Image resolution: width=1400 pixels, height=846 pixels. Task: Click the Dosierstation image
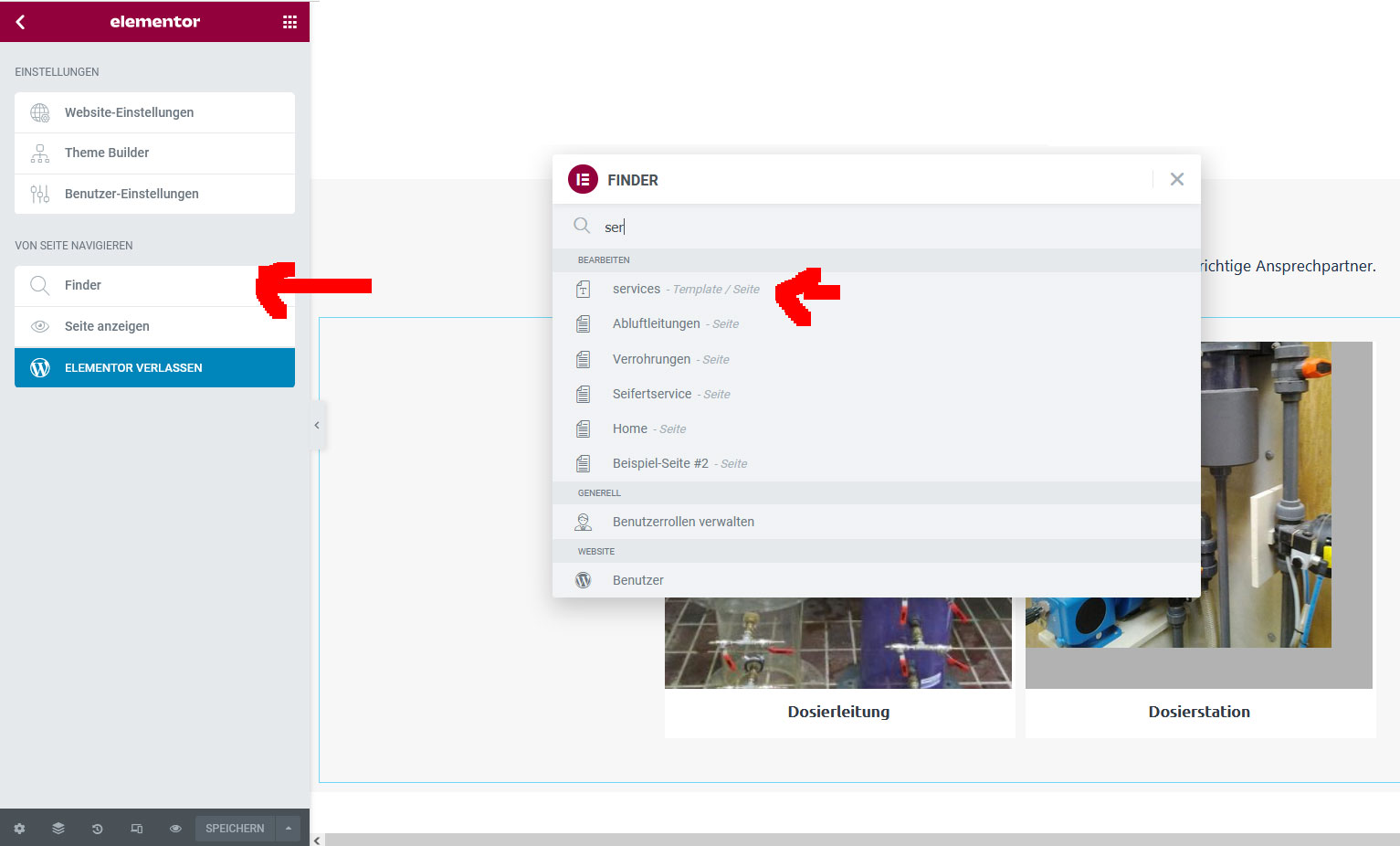pyautogui.click(x=1199, y=515)
